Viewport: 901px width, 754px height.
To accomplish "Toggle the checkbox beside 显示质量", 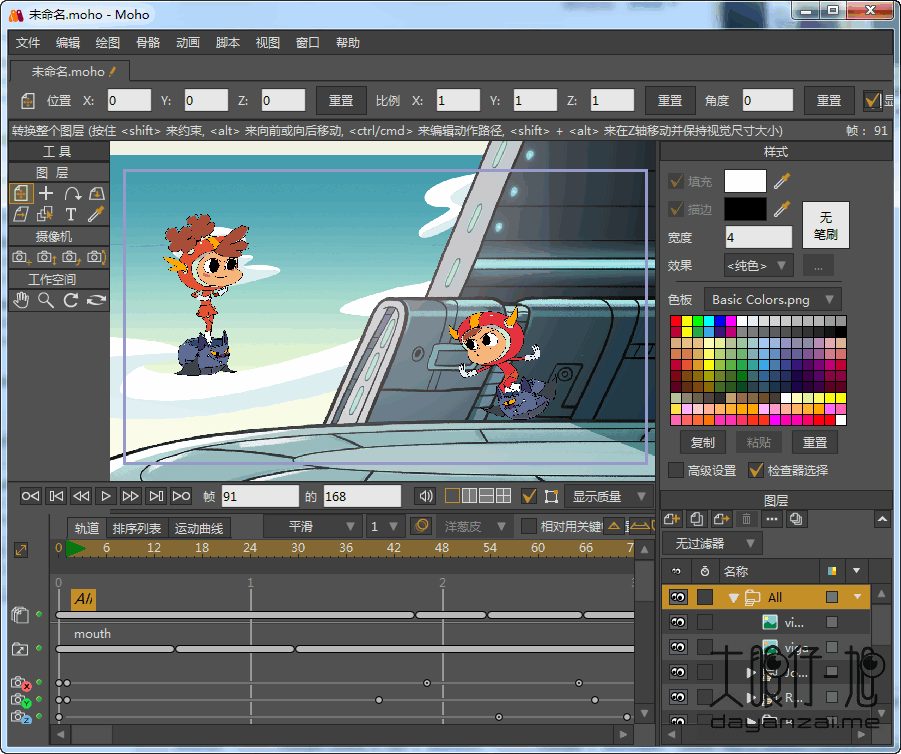I will pyautogui.click(x=529, y=496).
